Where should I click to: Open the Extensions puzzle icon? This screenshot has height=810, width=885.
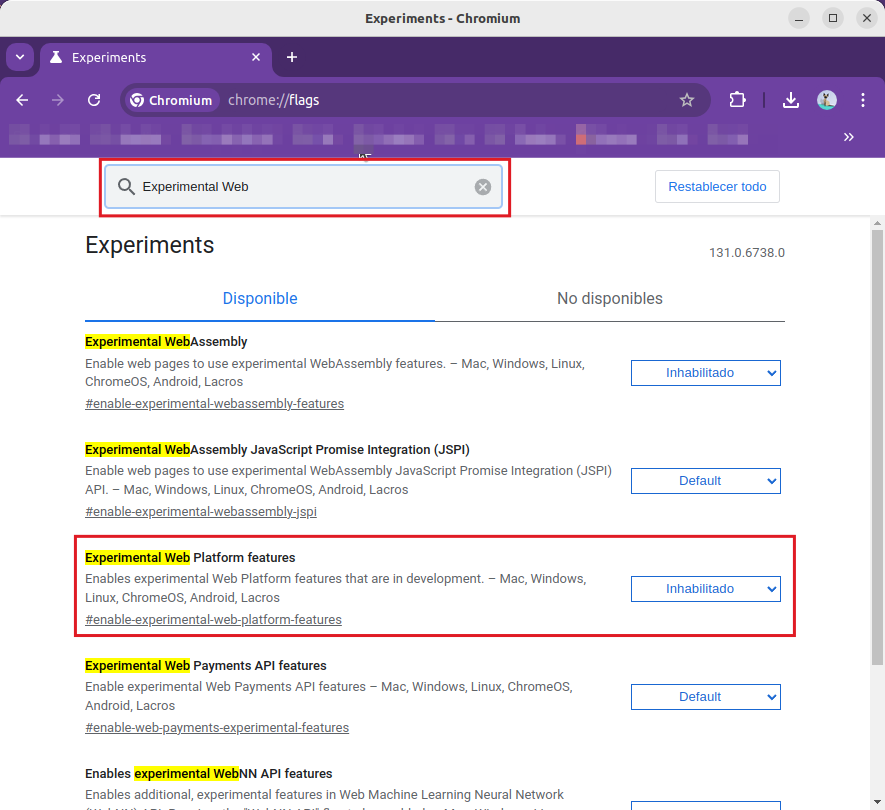(x=737, y=100)
